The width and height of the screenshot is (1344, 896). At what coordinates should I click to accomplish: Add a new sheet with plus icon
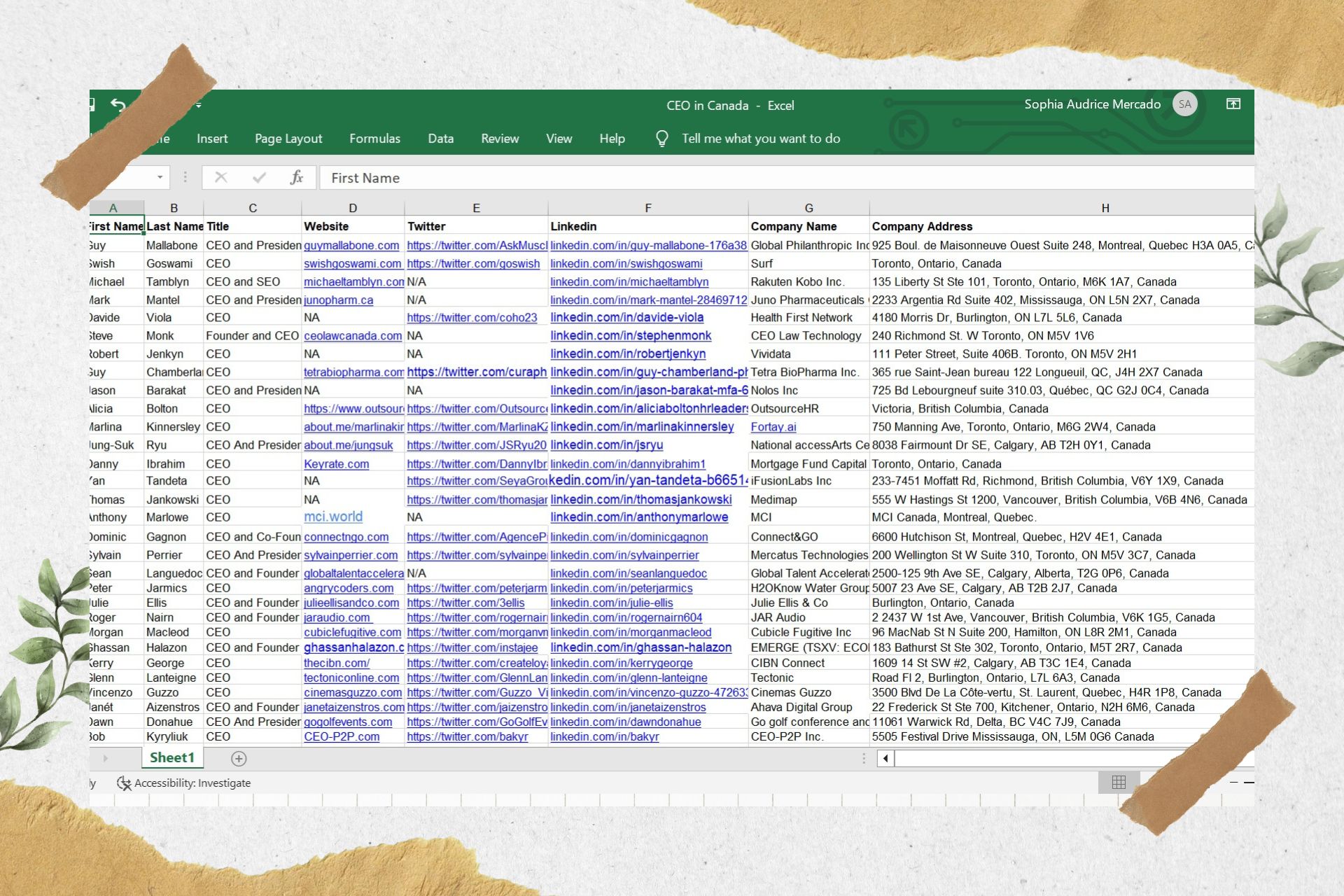click(239, 759)
